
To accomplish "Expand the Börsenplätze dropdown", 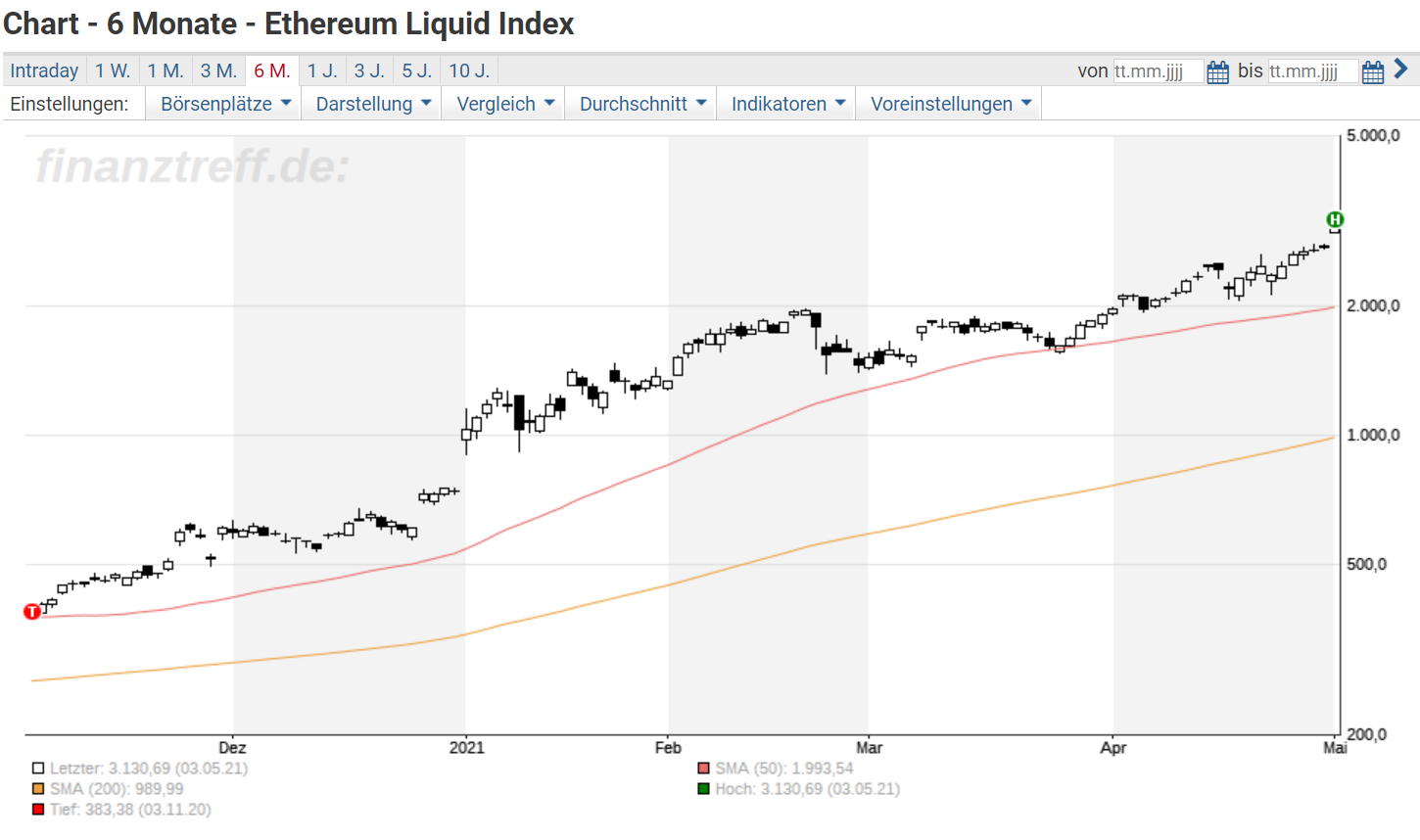I will coord(225,104).
